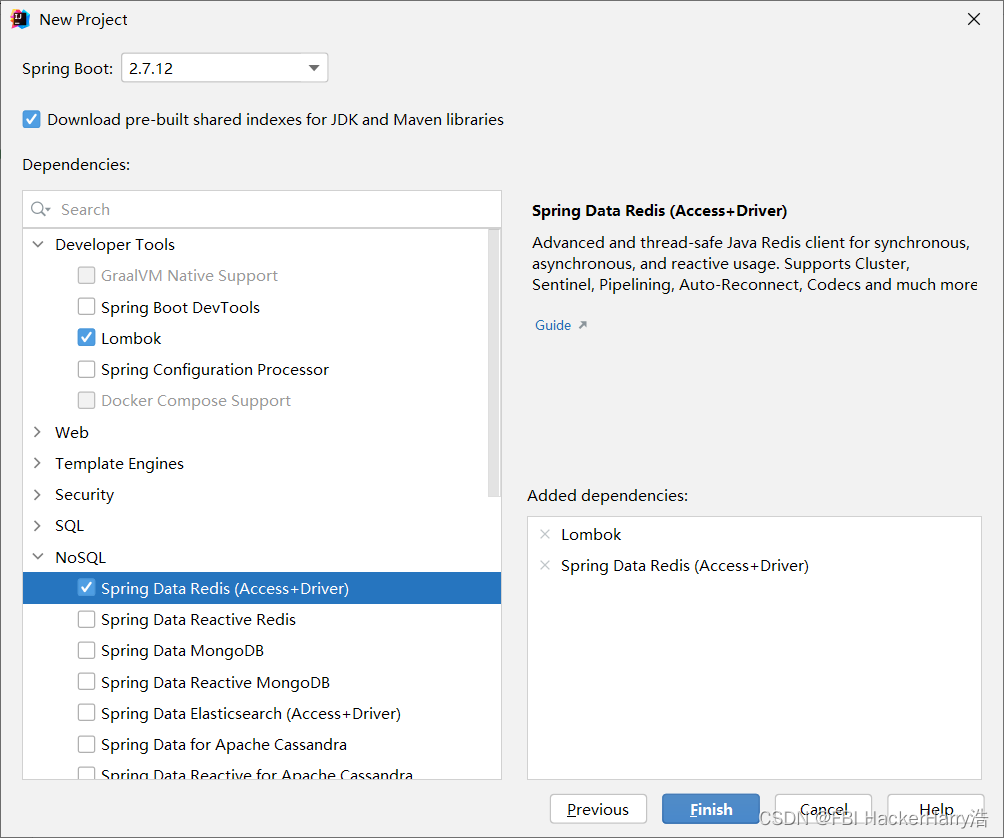Expand the Security category
This screenshot has height=838, width=1004.
(38, 494)
